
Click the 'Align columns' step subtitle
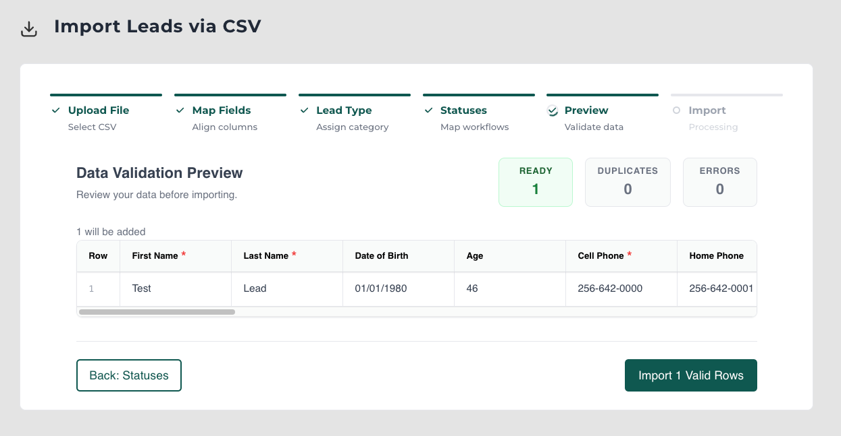pos(225,127)
